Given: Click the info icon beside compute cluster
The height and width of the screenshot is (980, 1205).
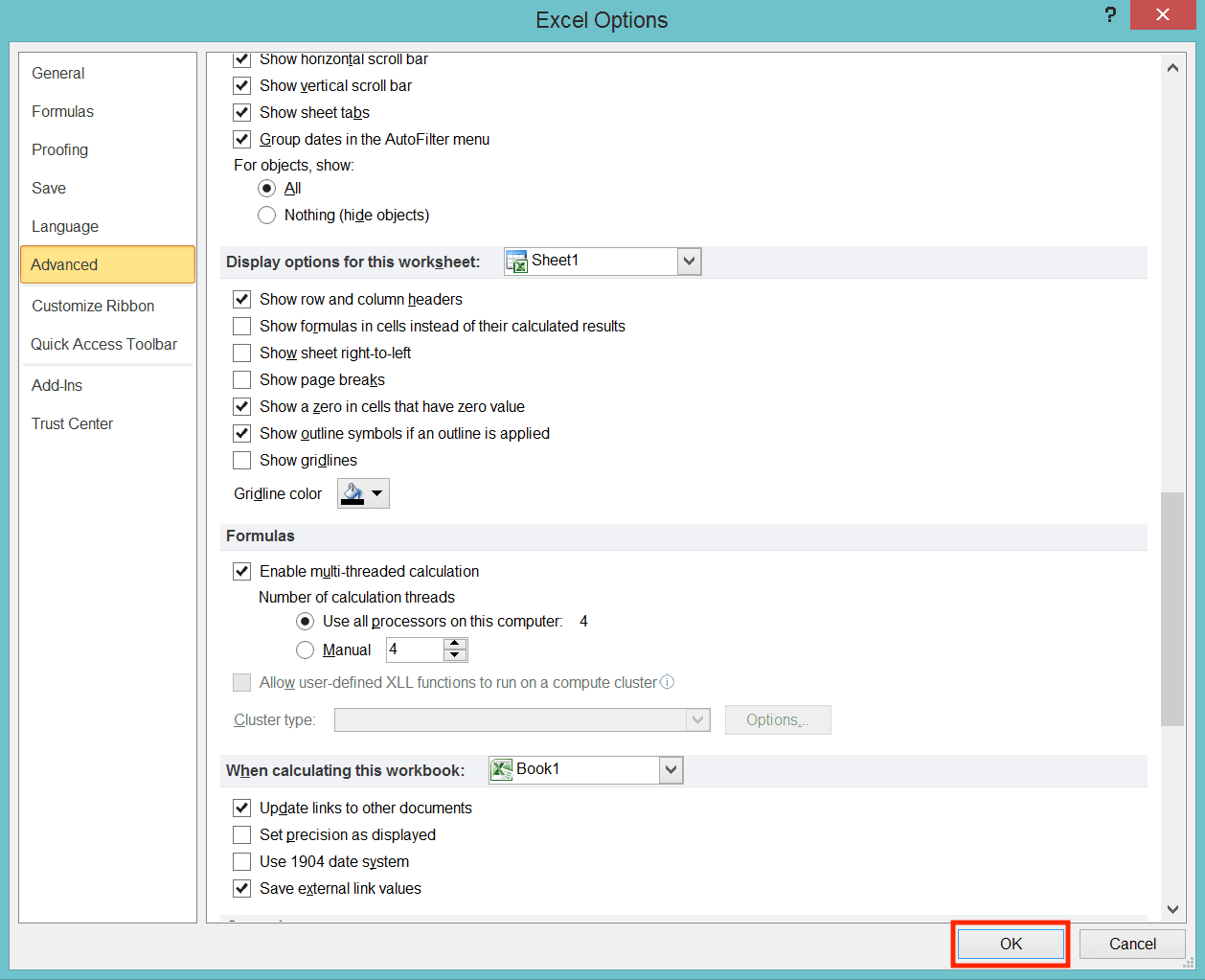Looking at the screenshot, I should coord(668,682).
